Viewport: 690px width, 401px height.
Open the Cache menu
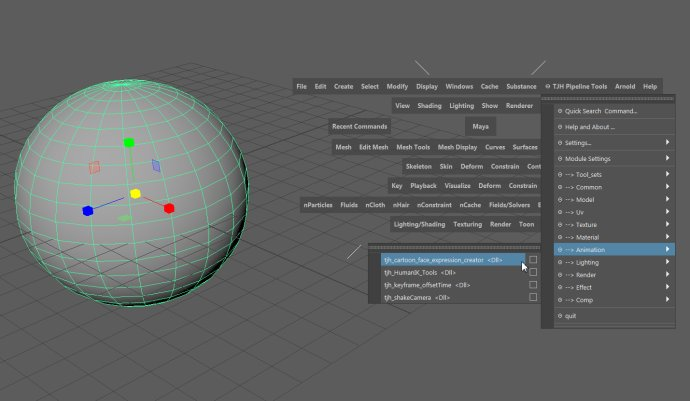[x=489, y=87]
